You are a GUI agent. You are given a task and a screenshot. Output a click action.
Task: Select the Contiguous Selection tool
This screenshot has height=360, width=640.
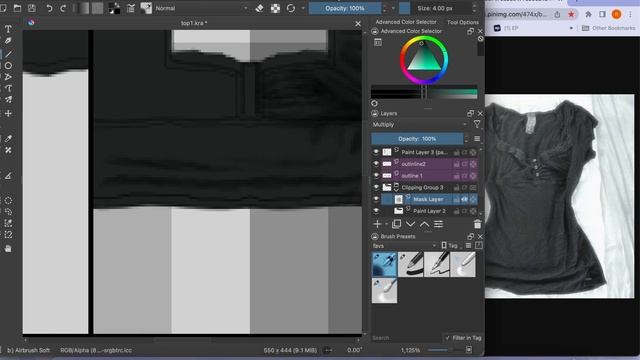click(x=8, y=223)
